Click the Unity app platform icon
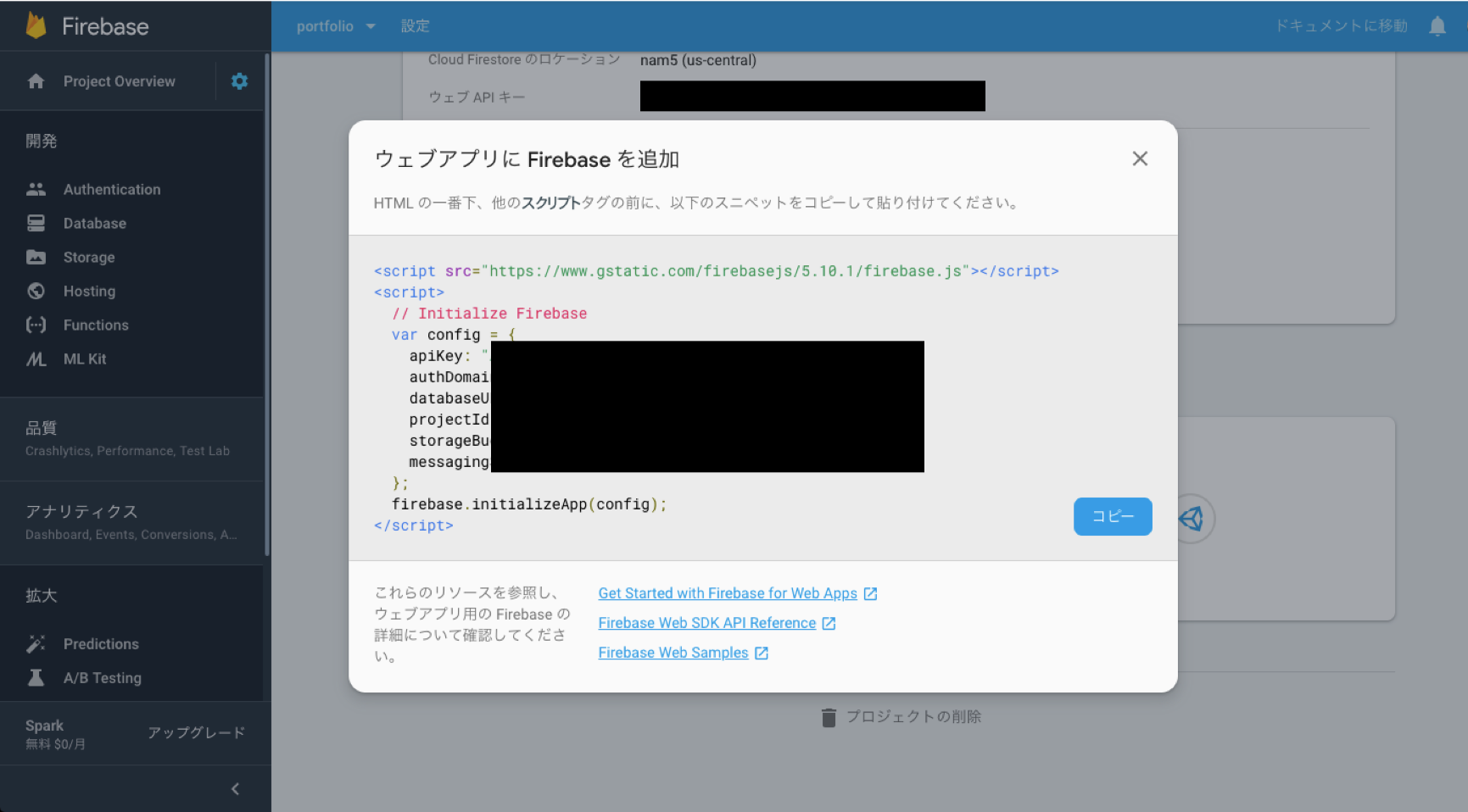1468x812 pixels. [1192, 518]
